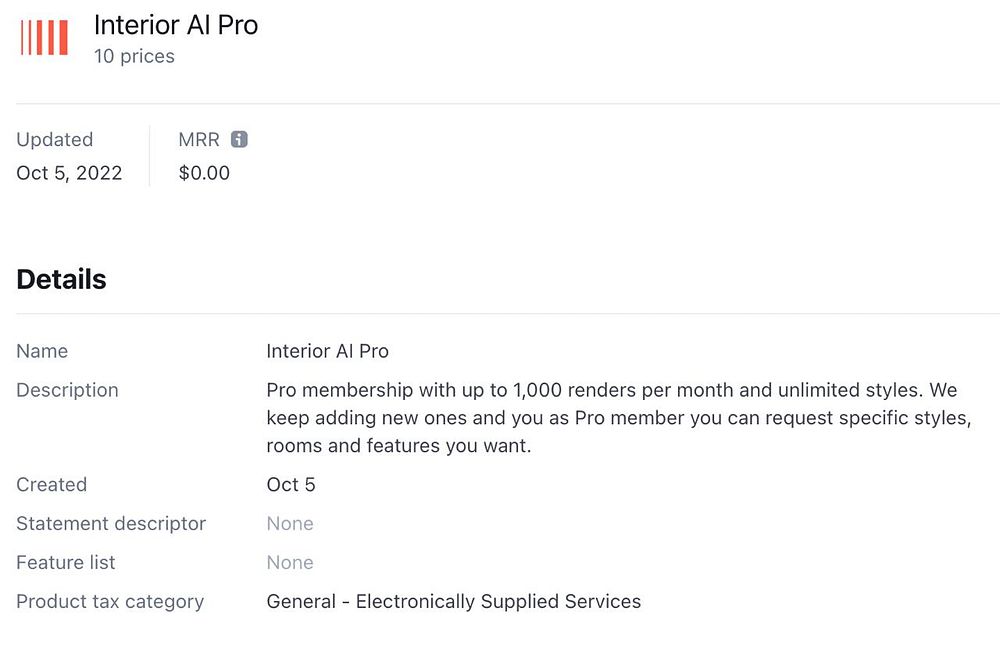Click the Statement descriptor label
1000x654 pixels.
(111, 524)
